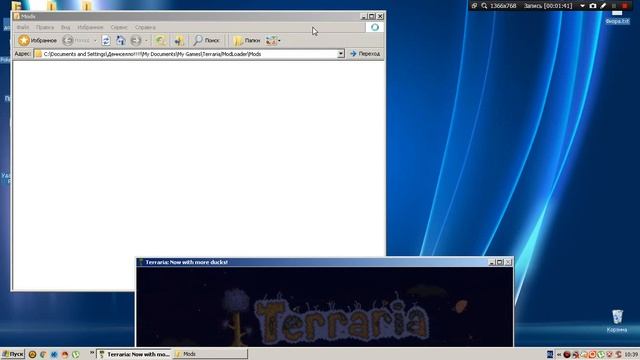The height and width of the screenshot is (360, 640).
Task: Maximize the Terraria game window
Action: [500, 262]
